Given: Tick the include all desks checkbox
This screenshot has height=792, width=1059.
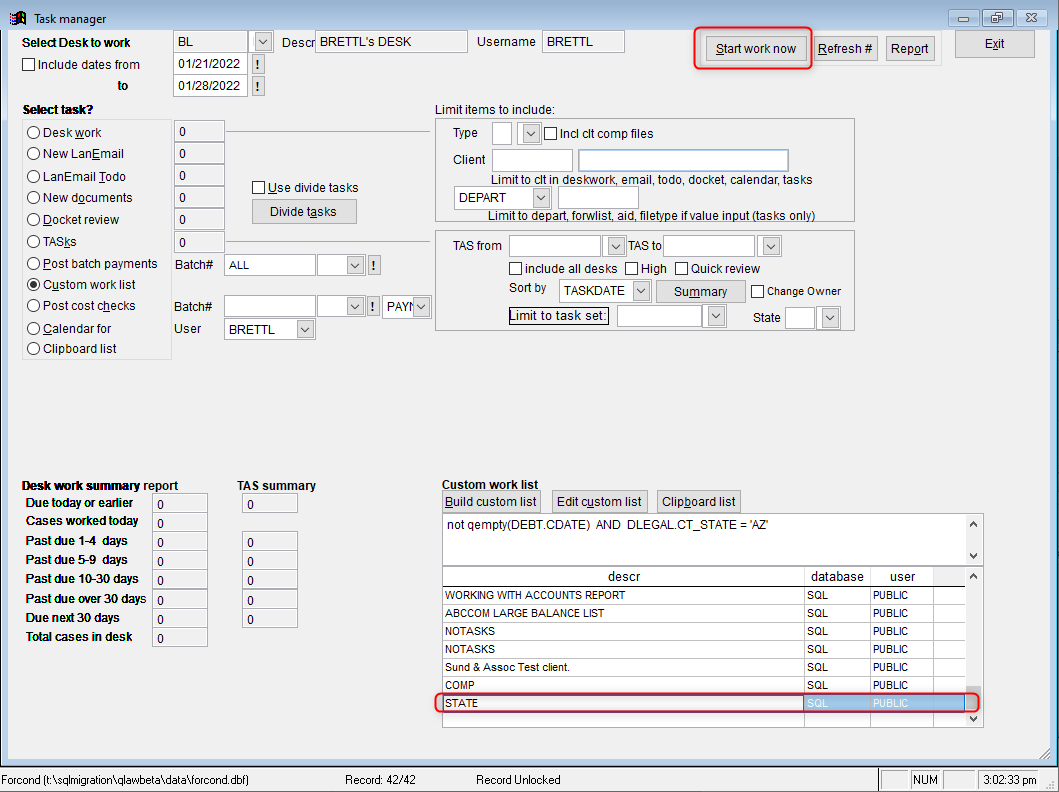Looking at the screenshot, I should (x=515, y=269).
